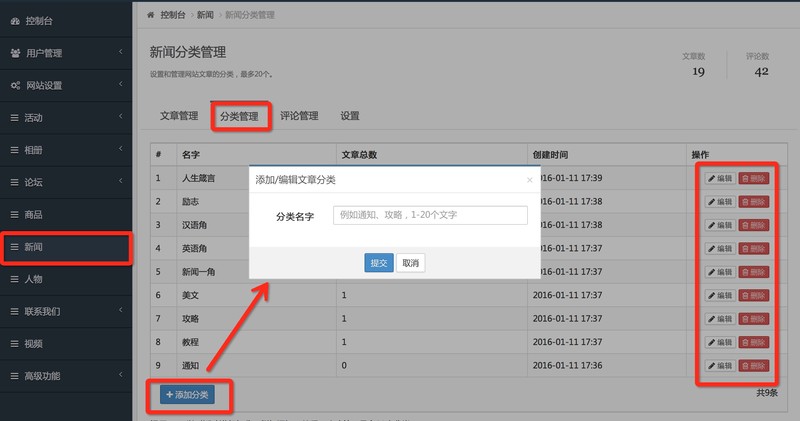800x421 pixels.
Task: Edit the 通知 category
Action: click(x=720, y=365)
